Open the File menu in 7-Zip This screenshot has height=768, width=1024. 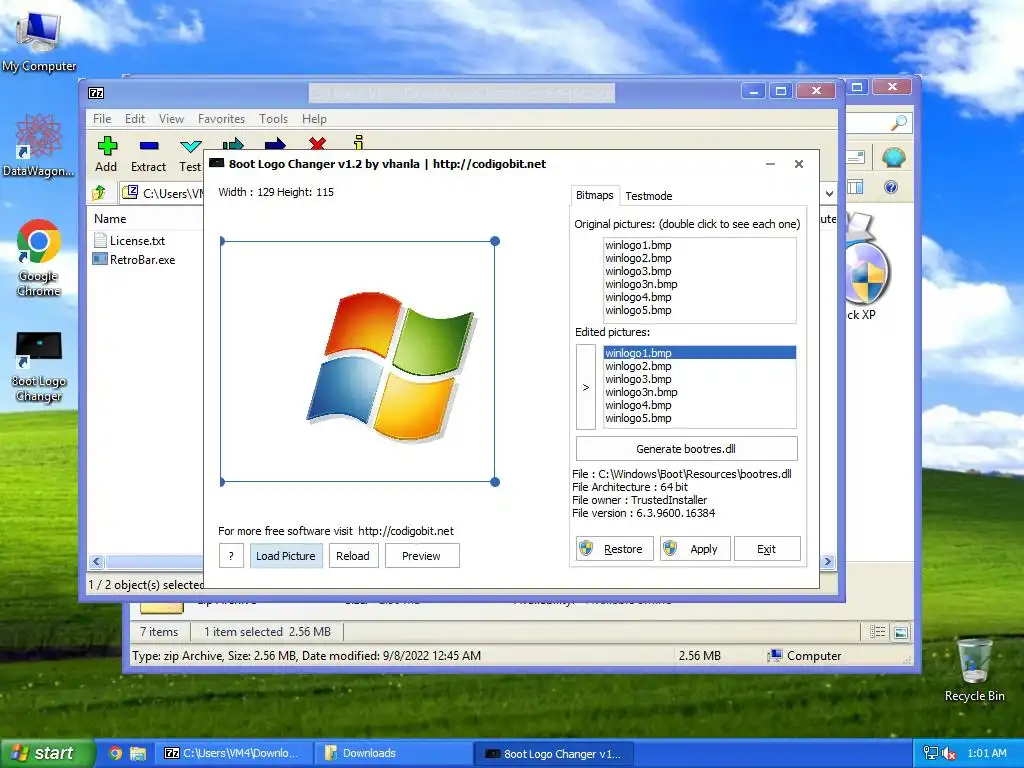(x=102, y=119)
